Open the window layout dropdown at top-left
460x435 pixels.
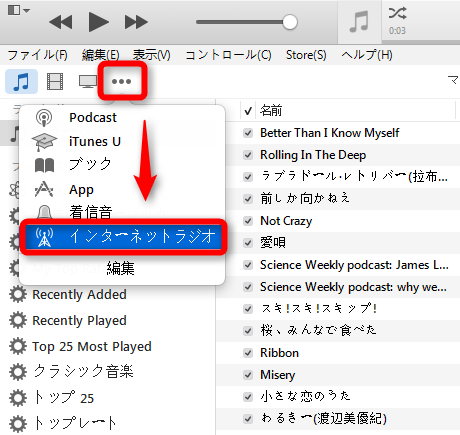[x=19, y=10]
